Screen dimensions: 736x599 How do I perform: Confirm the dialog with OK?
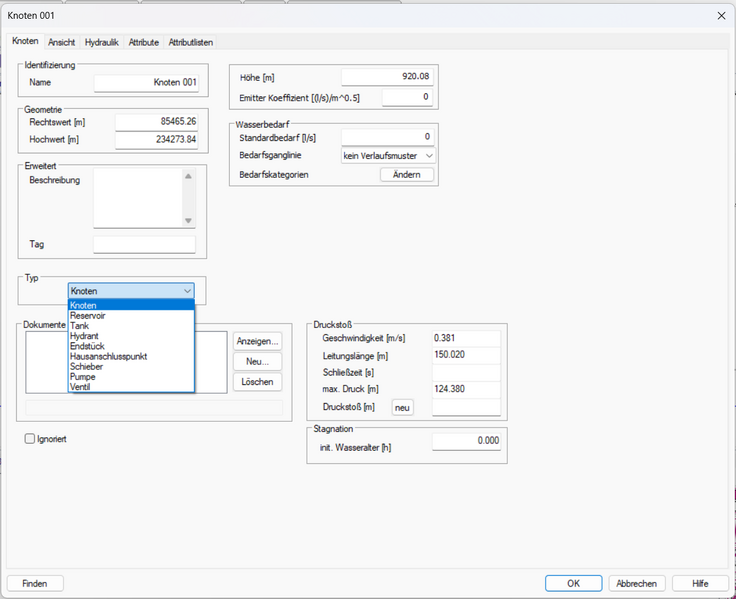click(x=574, y=584)
